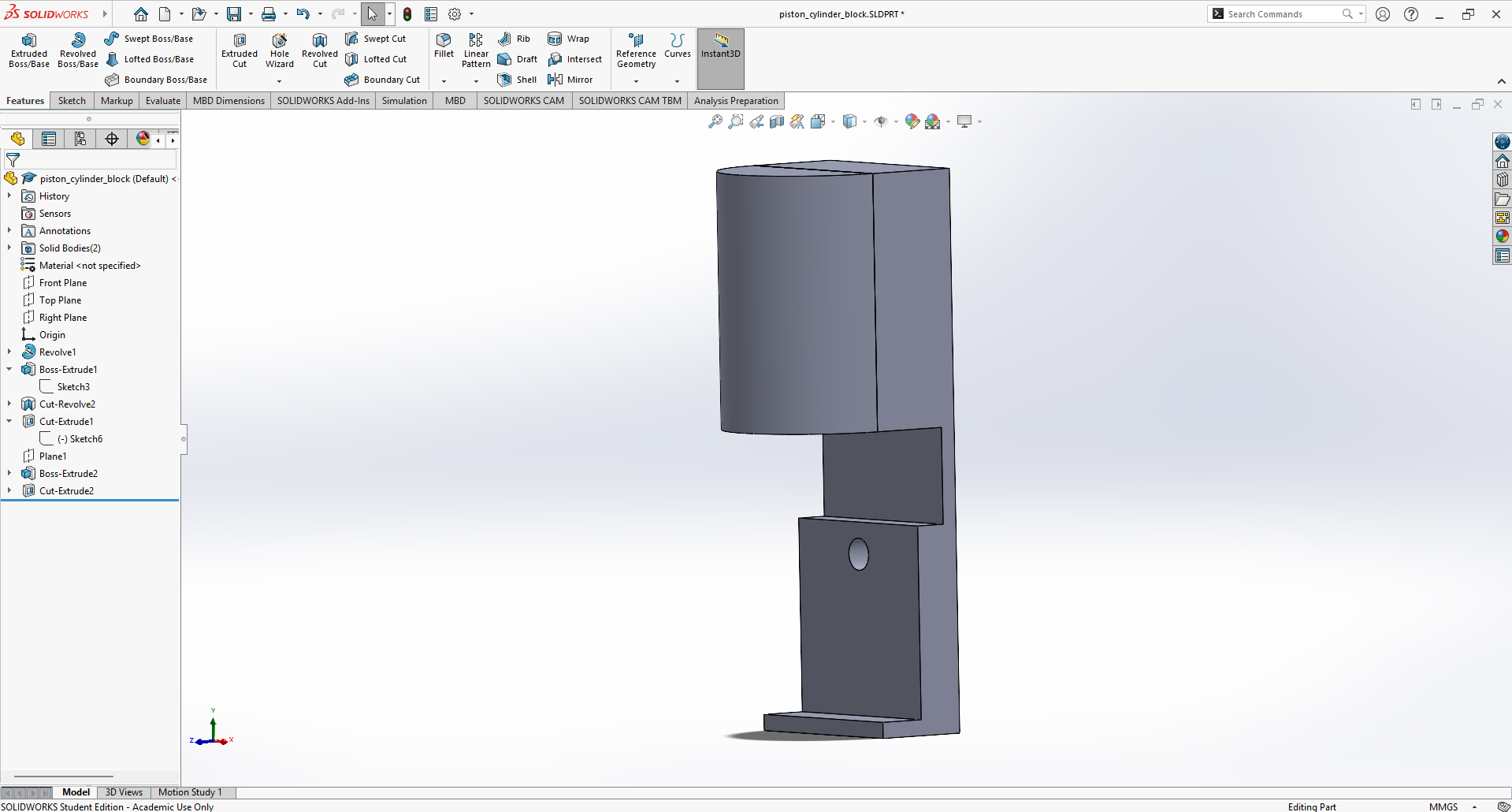
Task: Open Appearances in the task pane
Action: point(1503,237)
